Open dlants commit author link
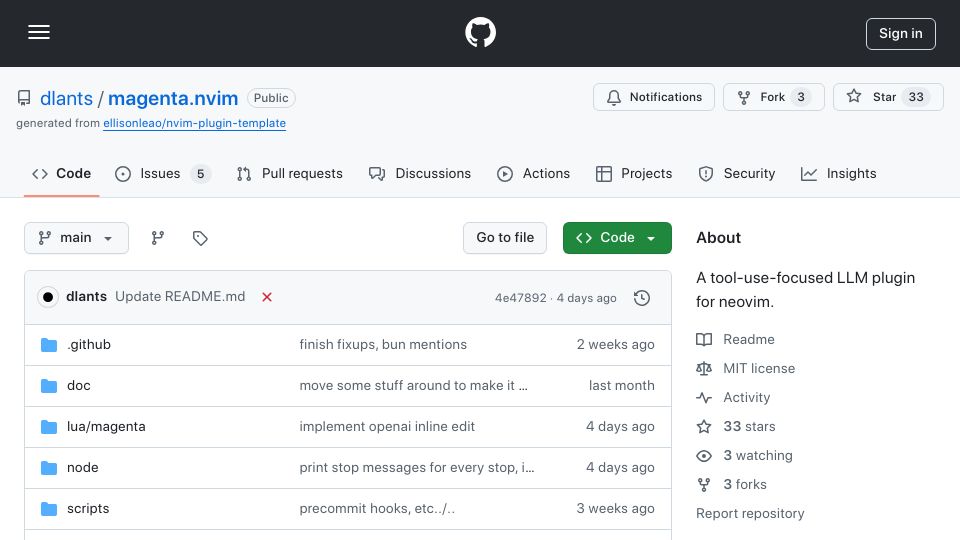Image resolution: width=960 pixels, height=540 pixels. coord(86,296)
